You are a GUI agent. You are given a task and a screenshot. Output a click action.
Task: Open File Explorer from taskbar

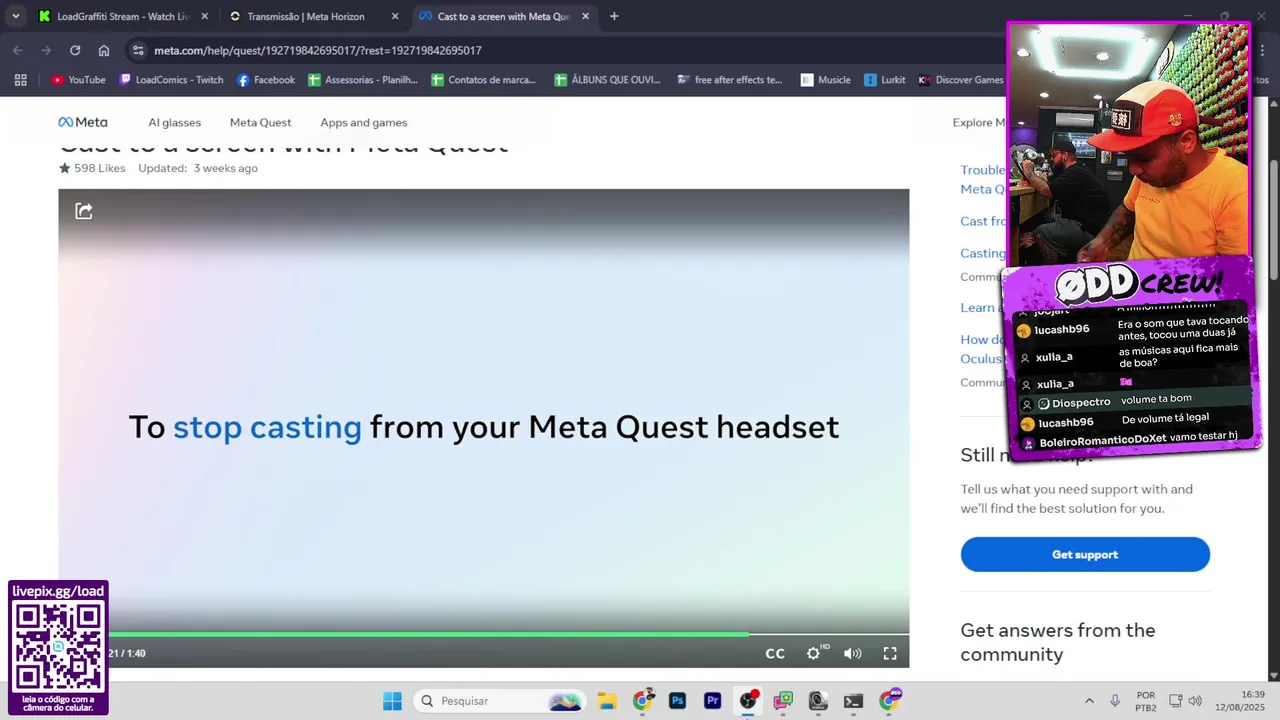click(x=607, y=701)
